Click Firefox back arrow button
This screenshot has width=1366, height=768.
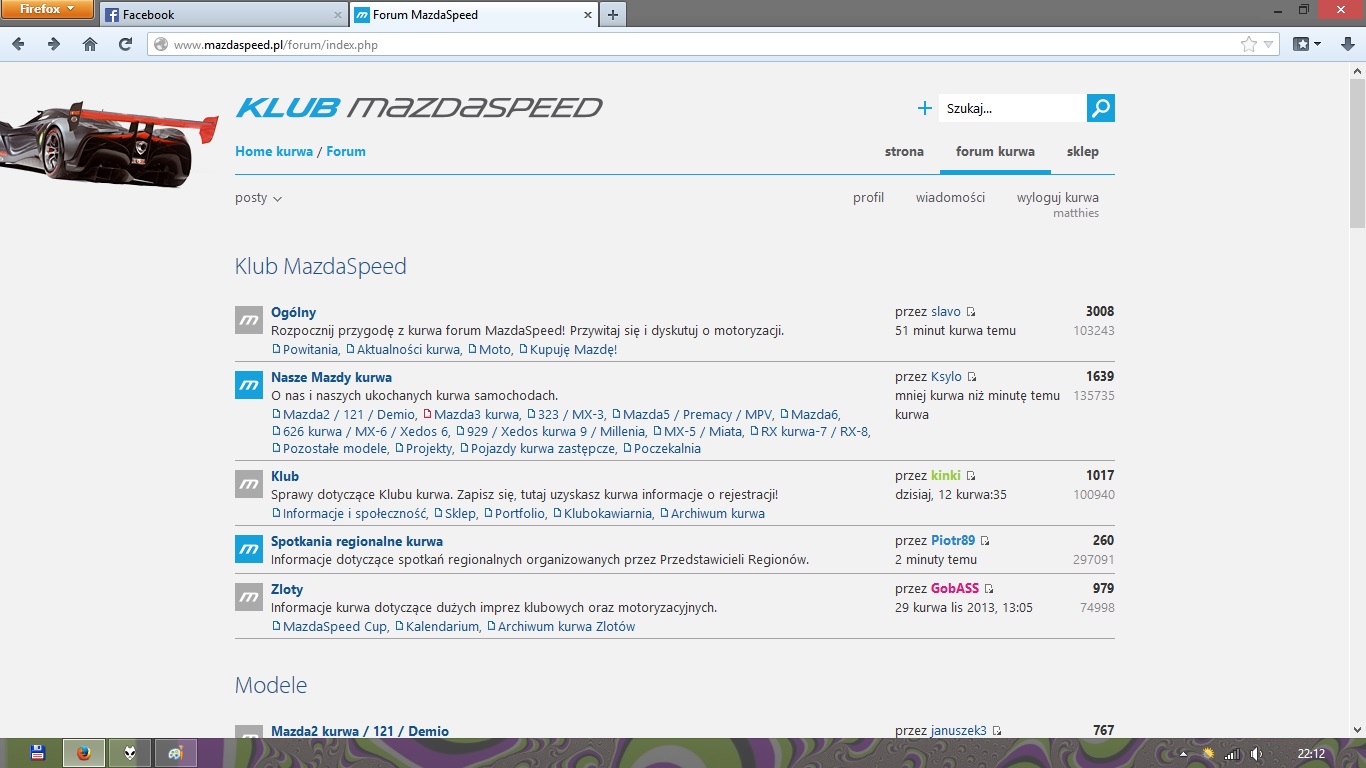(19, 44)
